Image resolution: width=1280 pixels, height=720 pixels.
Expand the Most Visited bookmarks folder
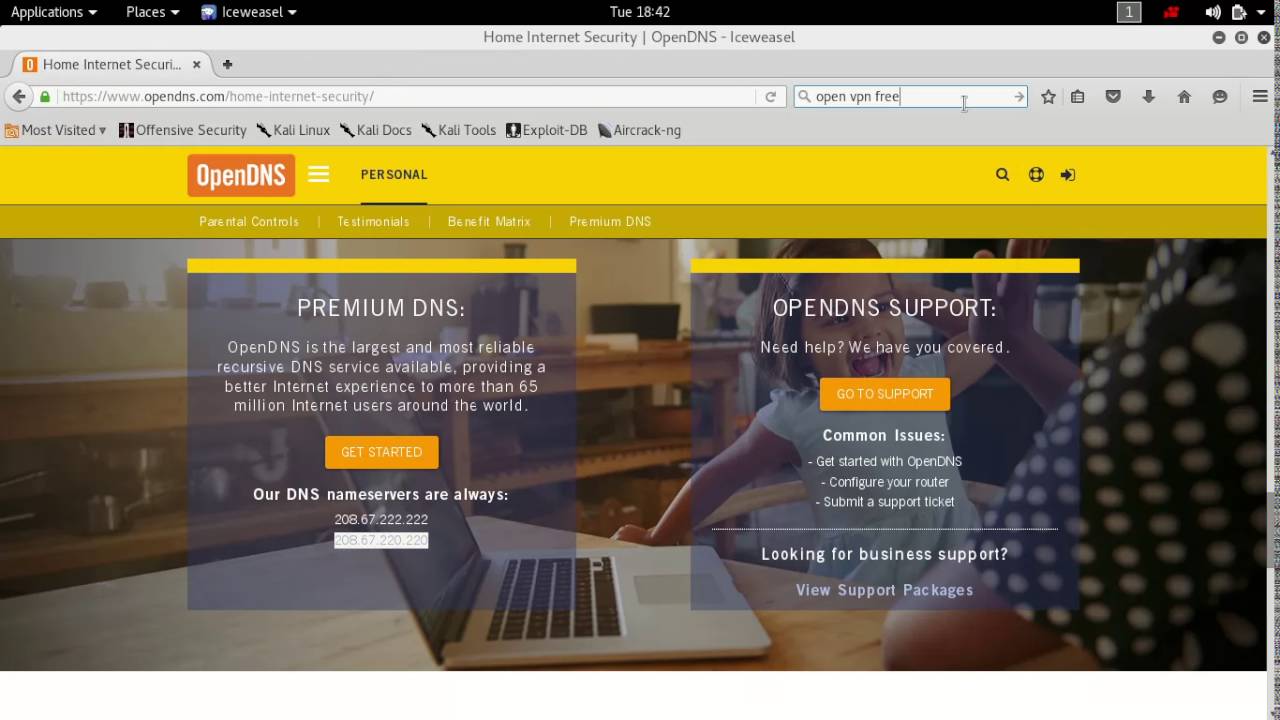click(x=56, y=130)
